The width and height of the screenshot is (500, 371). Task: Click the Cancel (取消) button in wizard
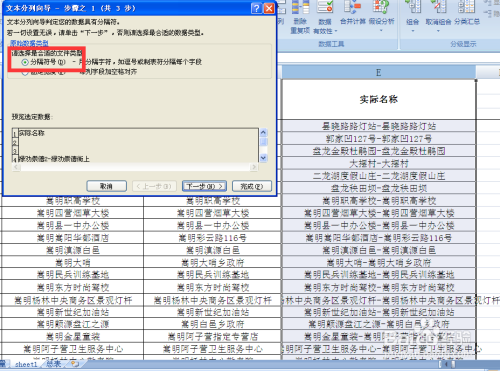coord(106,186)
